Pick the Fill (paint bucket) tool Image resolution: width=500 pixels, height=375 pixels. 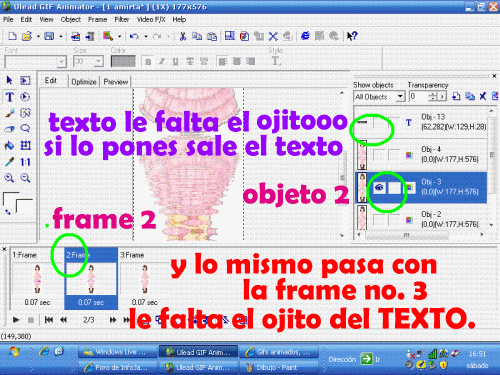[9, 145]
